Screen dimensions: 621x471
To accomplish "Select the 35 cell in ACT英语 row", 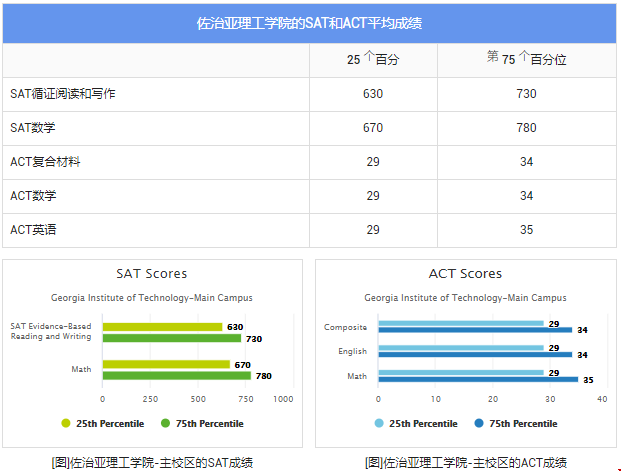I will (526, 230).
